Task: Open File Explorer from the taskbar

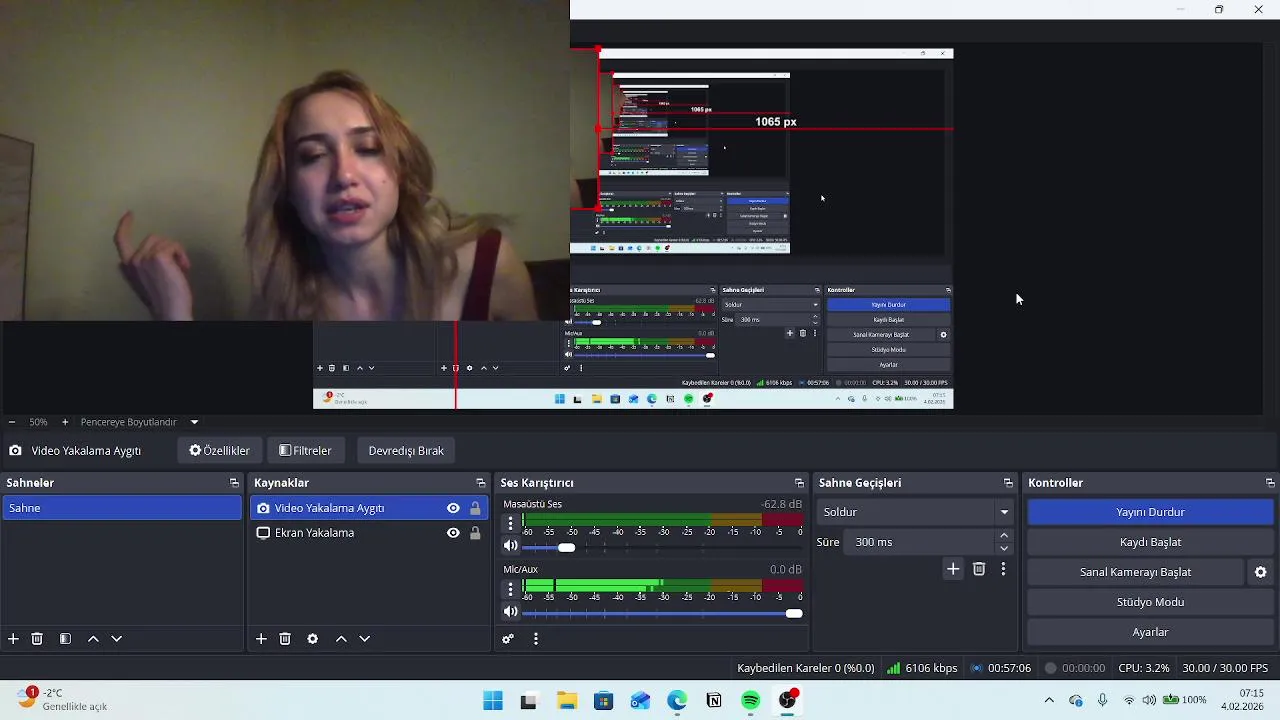Action: pos(567,701)
